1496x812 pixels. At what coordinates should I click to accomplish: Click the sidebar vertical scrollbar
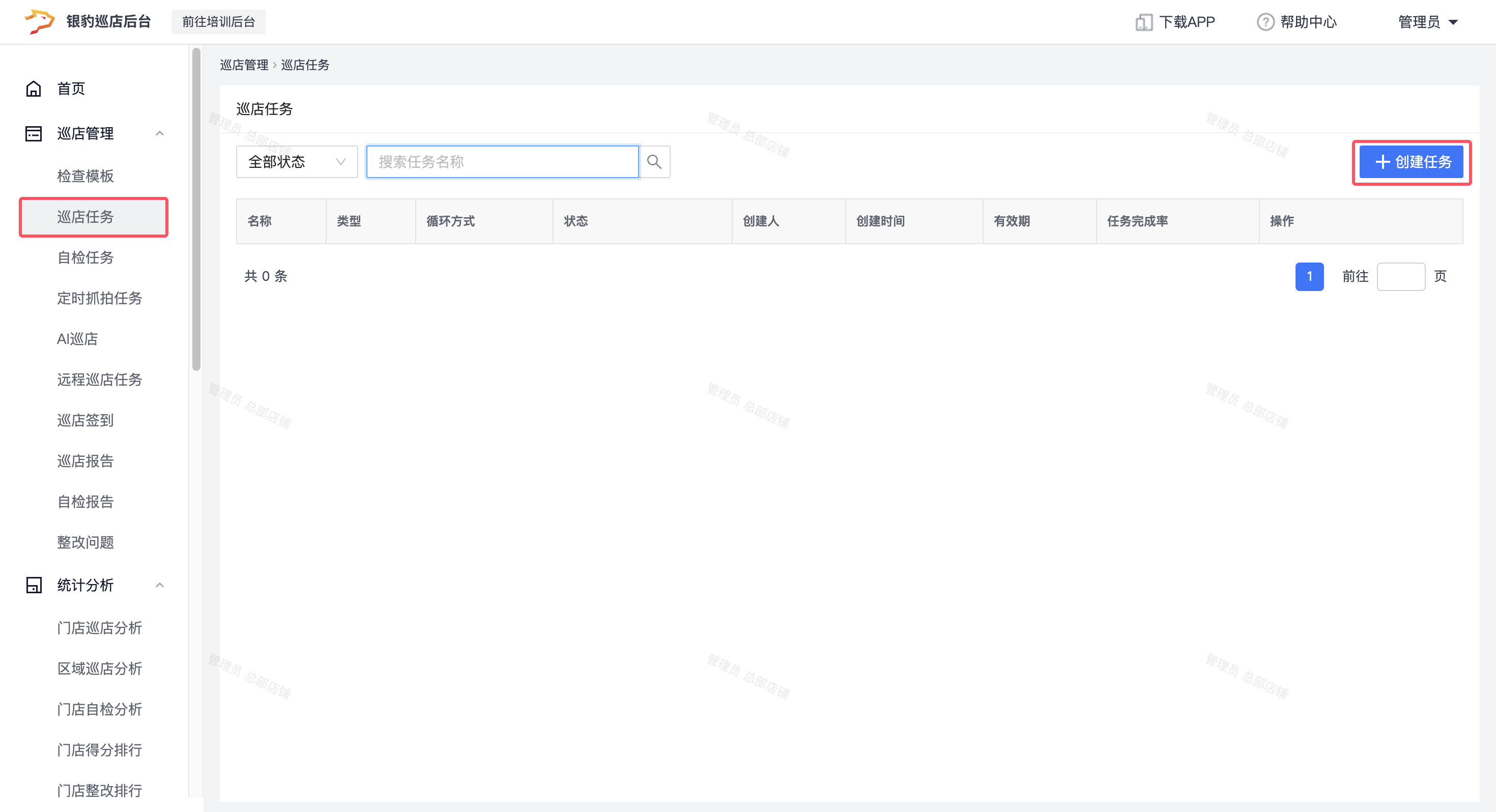click(x=196, y=209)
